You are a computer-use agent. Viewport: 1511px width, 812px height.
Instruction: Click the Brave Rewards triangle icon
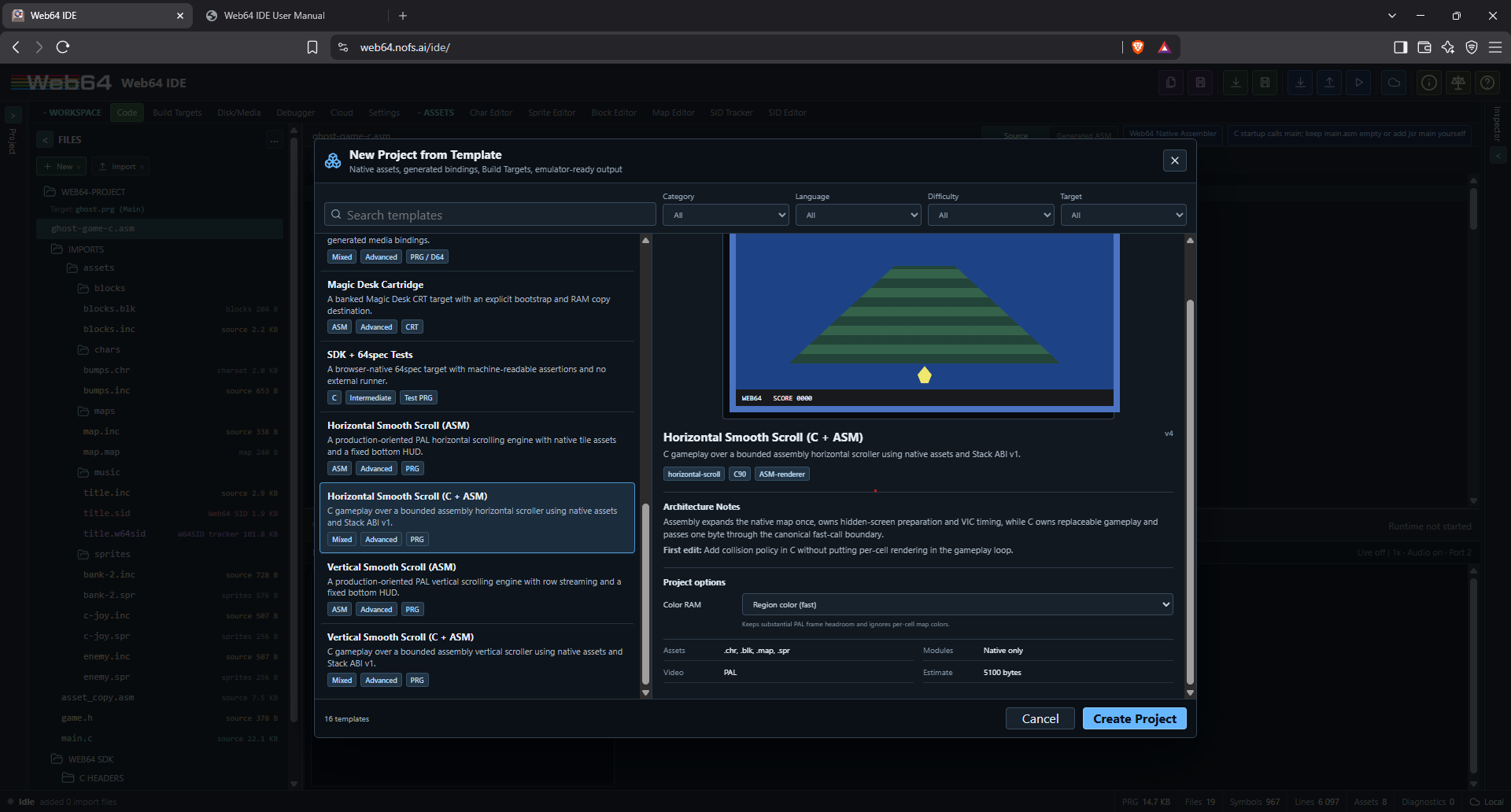(x=1164, y=47)
